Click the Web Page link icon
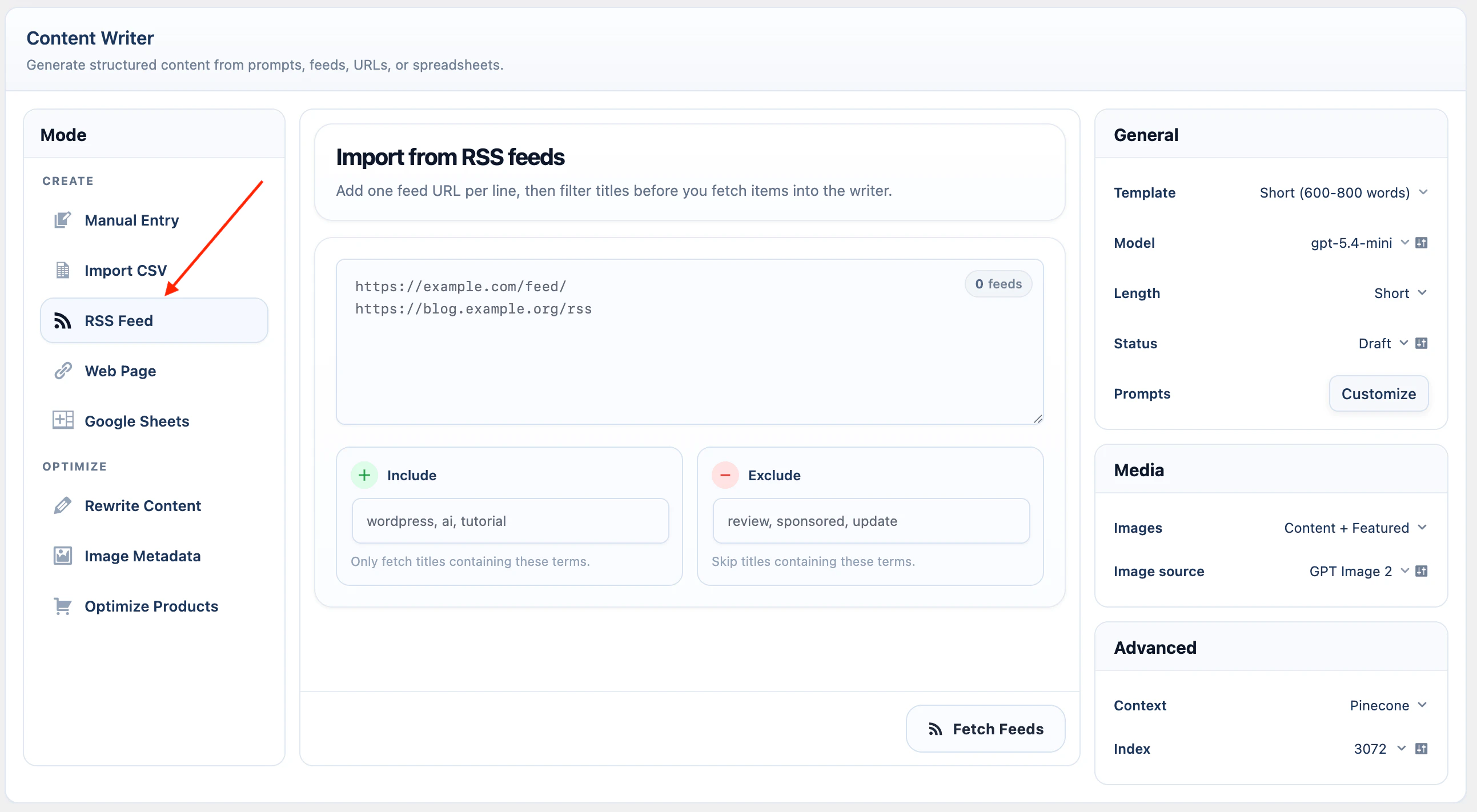This screenshot has height=812, width=1477. 62,371
